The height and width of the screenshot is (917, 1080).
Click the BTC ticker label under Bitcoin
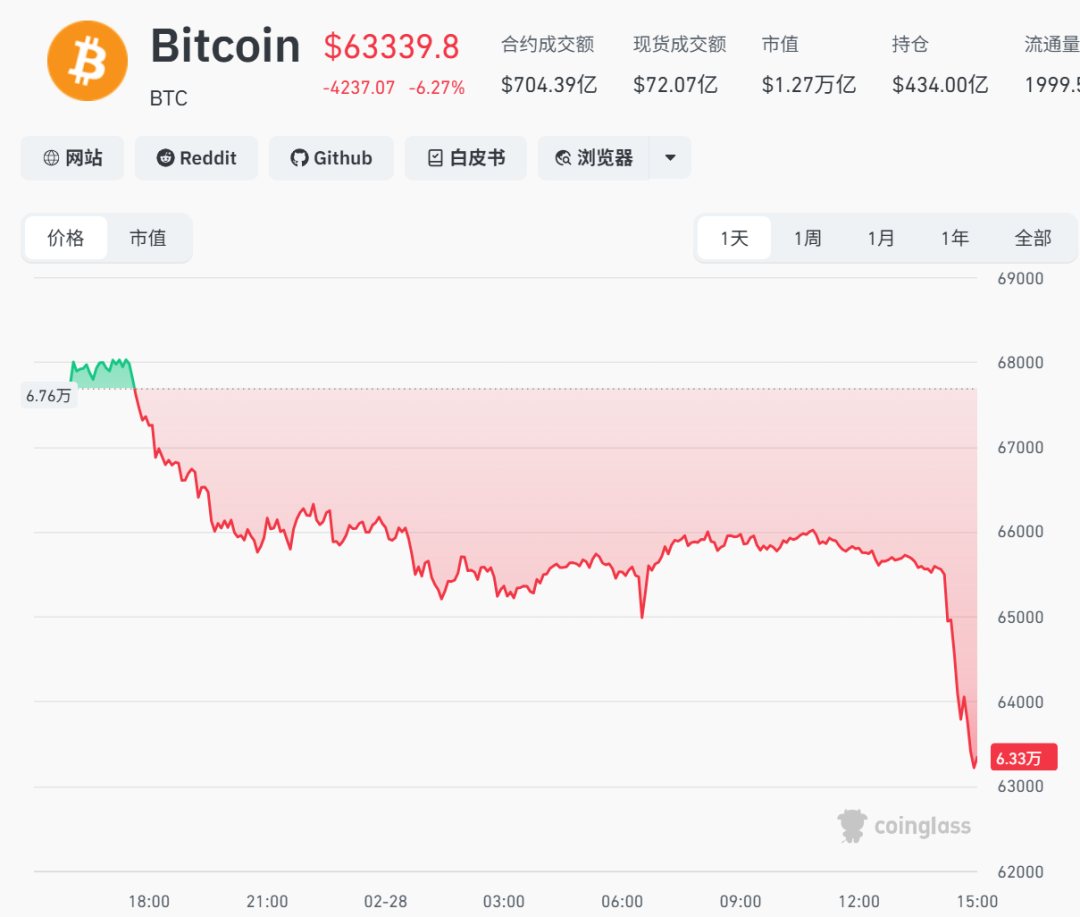coord(168,99)
